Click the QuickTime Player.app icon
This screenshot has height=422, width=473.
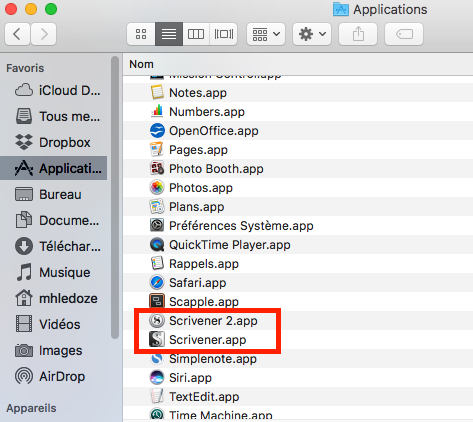coord(157,244)
